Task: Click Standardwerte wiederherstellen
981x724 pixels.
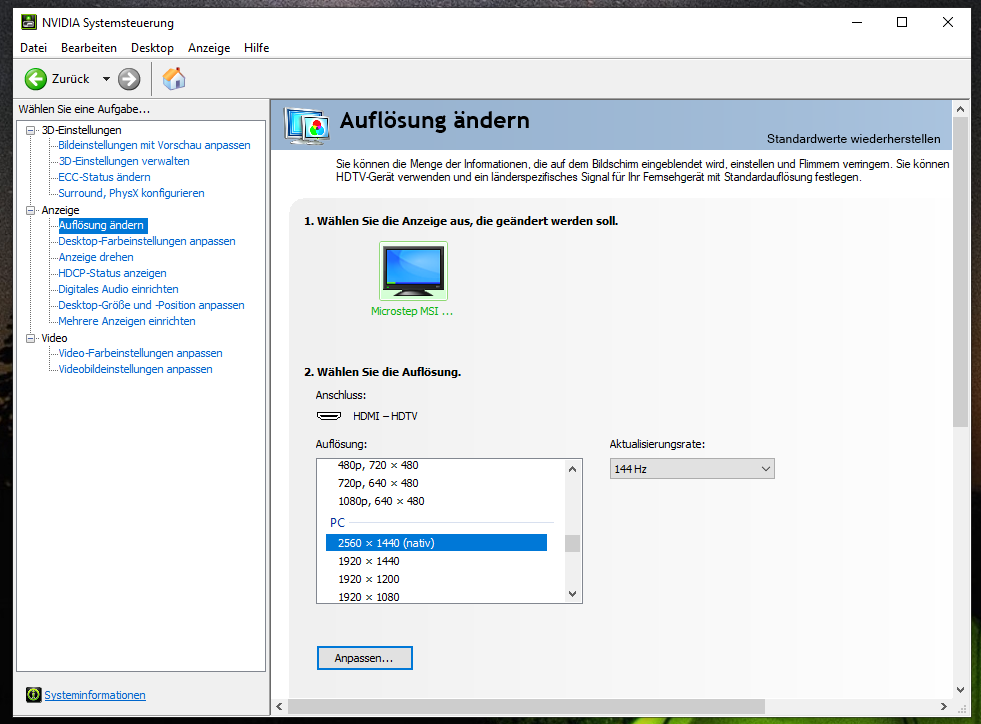Action: [853, 139]
